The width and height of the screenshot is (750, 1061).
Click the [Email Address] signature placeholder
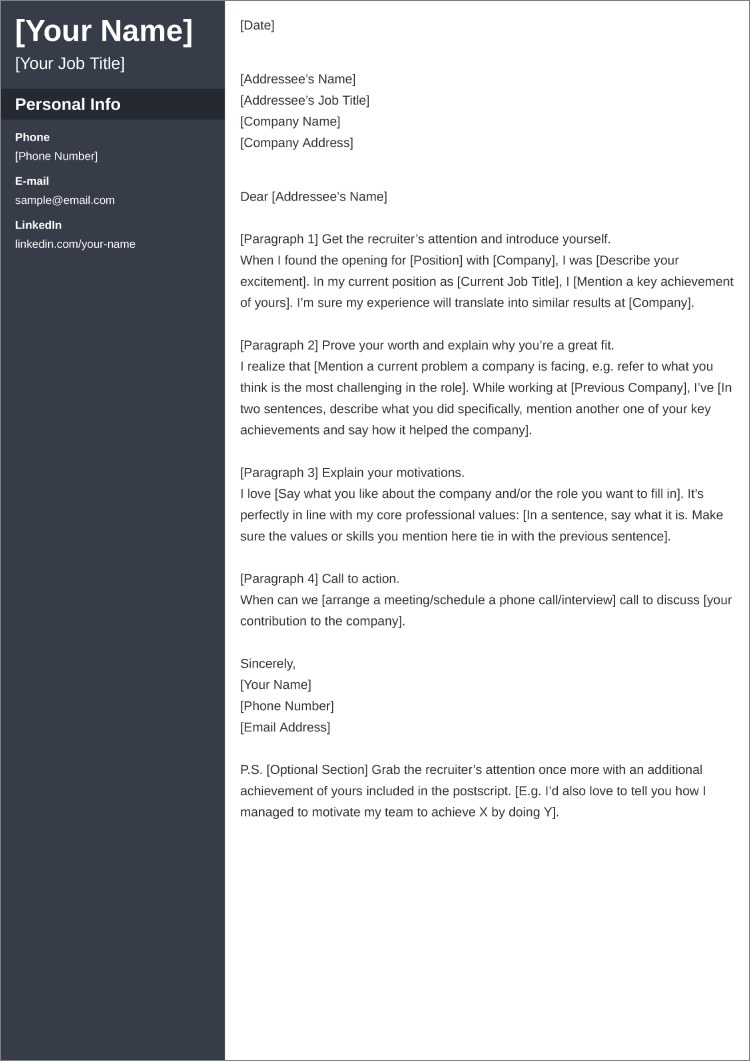coord(285,727)
